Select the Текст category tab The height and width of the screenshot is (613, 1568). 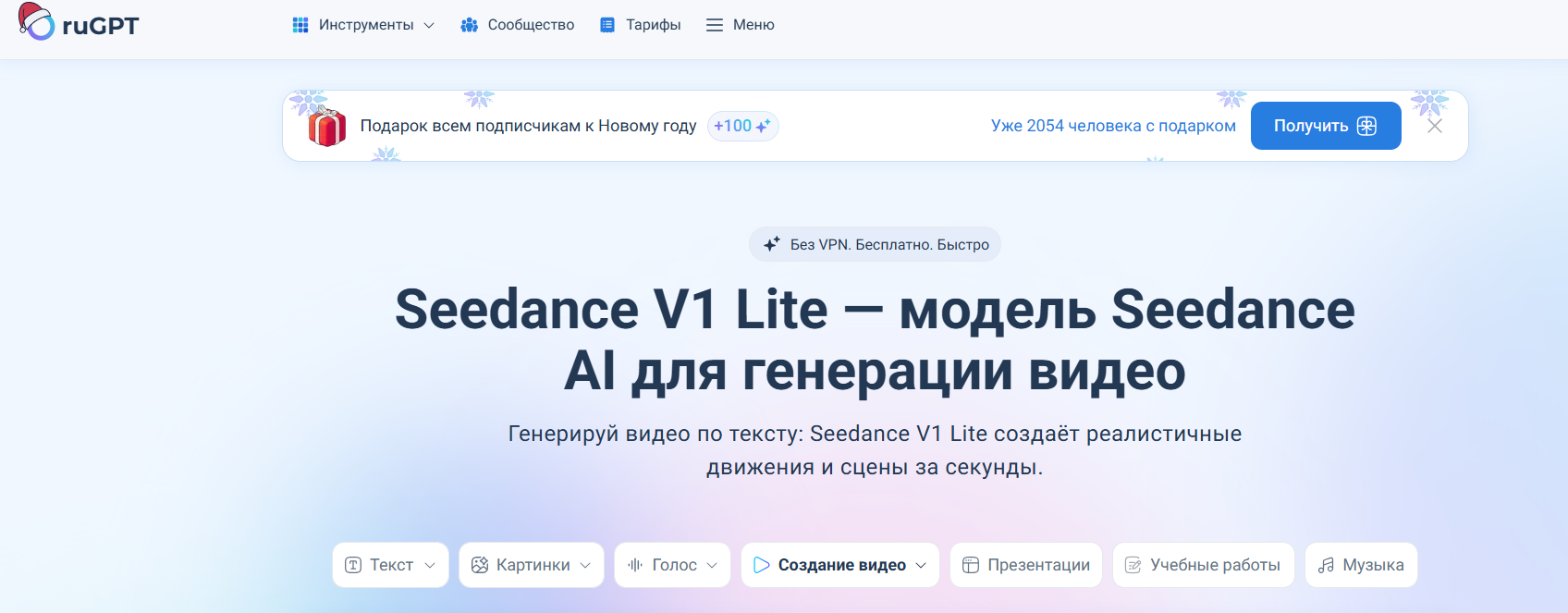click(x=390, y=565)
